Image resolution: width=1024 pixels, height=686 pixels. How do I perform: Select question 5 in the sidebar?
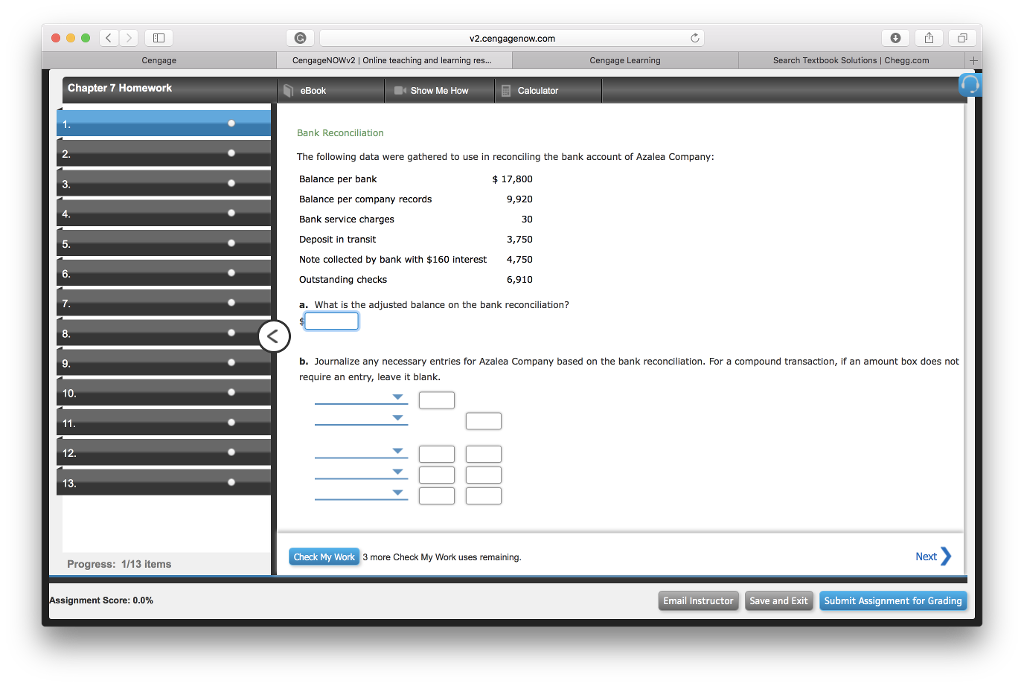[164, 243]
